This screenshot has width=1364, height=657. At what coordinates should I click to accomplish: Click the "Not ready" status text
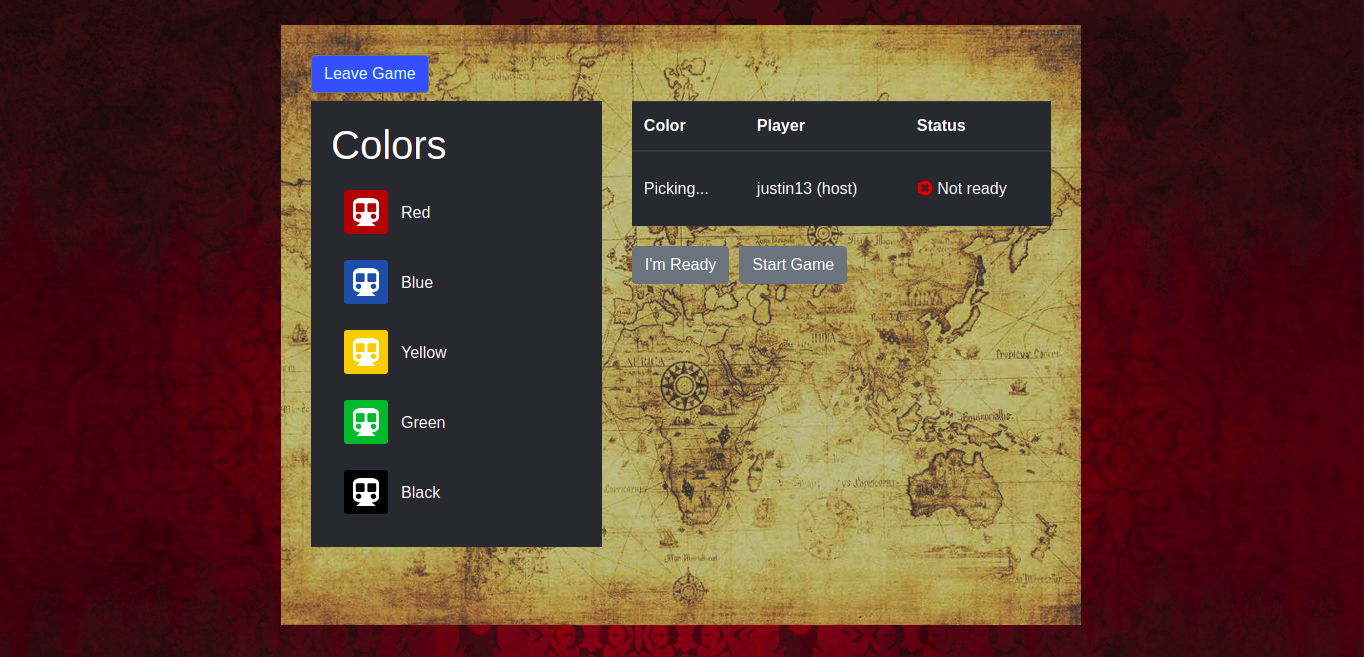coord(971,189)
